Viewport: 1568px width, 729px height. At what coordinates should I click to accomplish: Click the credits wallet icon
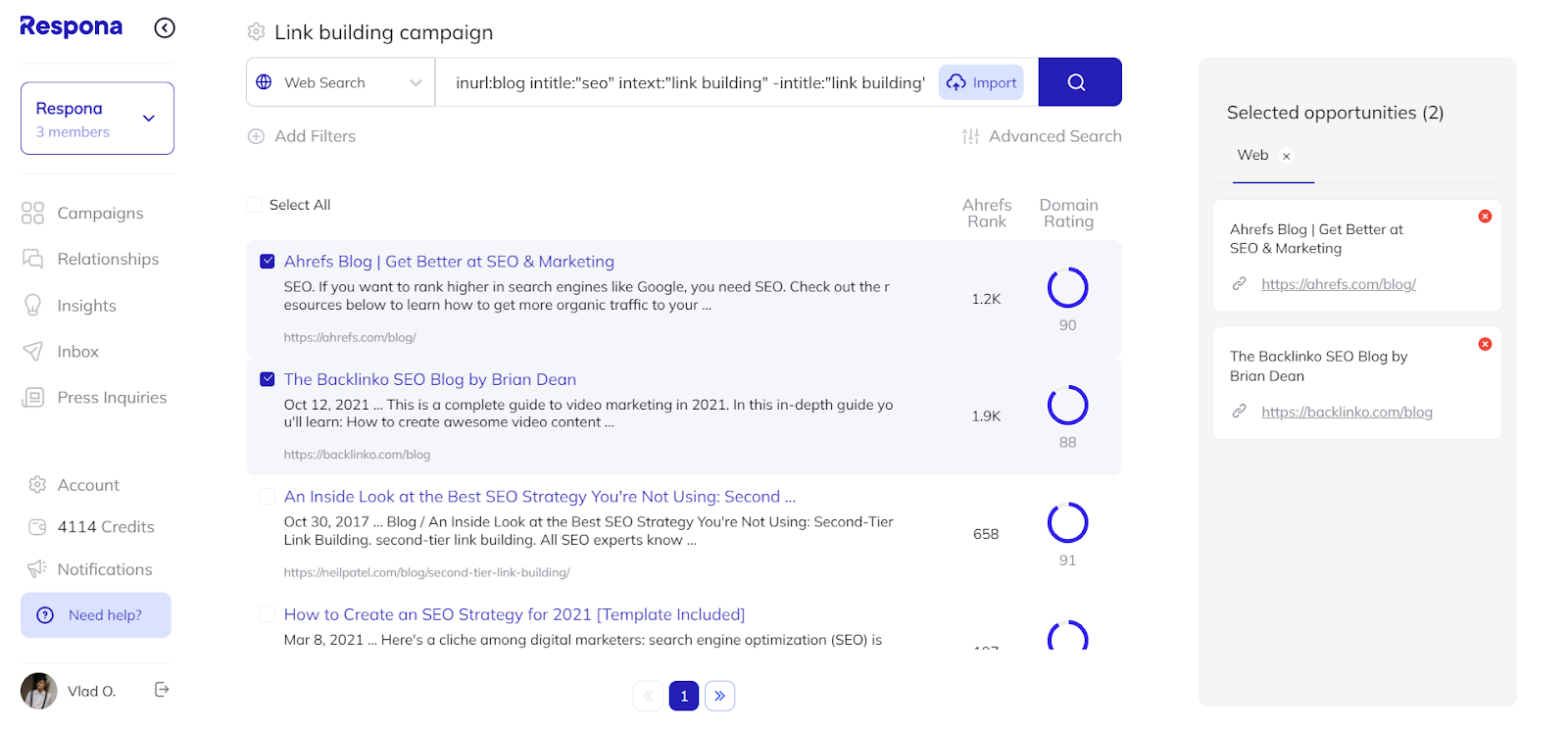[x=37, y=527]
